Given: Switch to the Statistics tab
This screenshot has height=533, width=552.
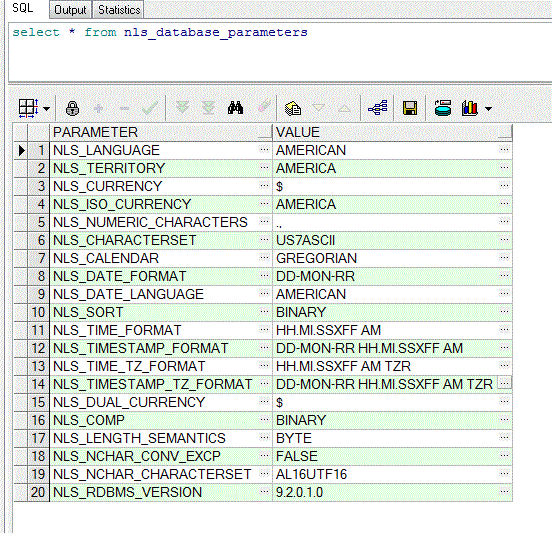Looking at the screenshot, I should (x=119, y=10).
